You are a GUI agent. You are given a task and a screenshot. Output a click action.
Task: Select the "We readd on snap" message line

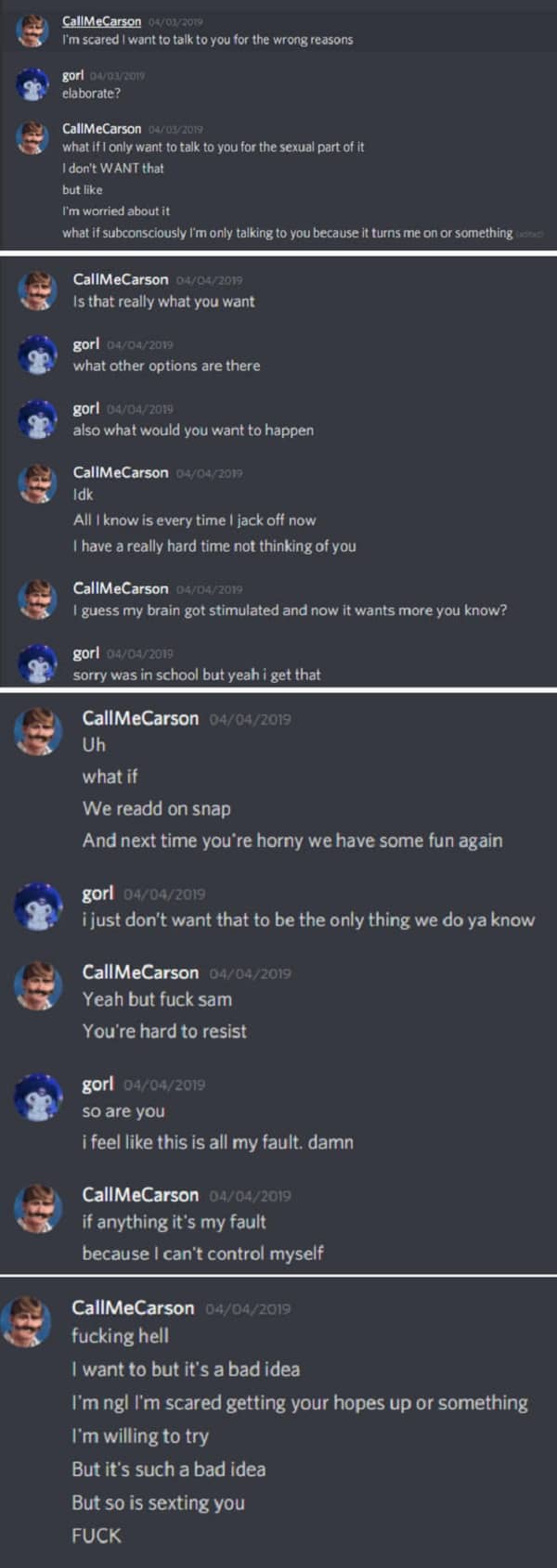click(156, 808)
